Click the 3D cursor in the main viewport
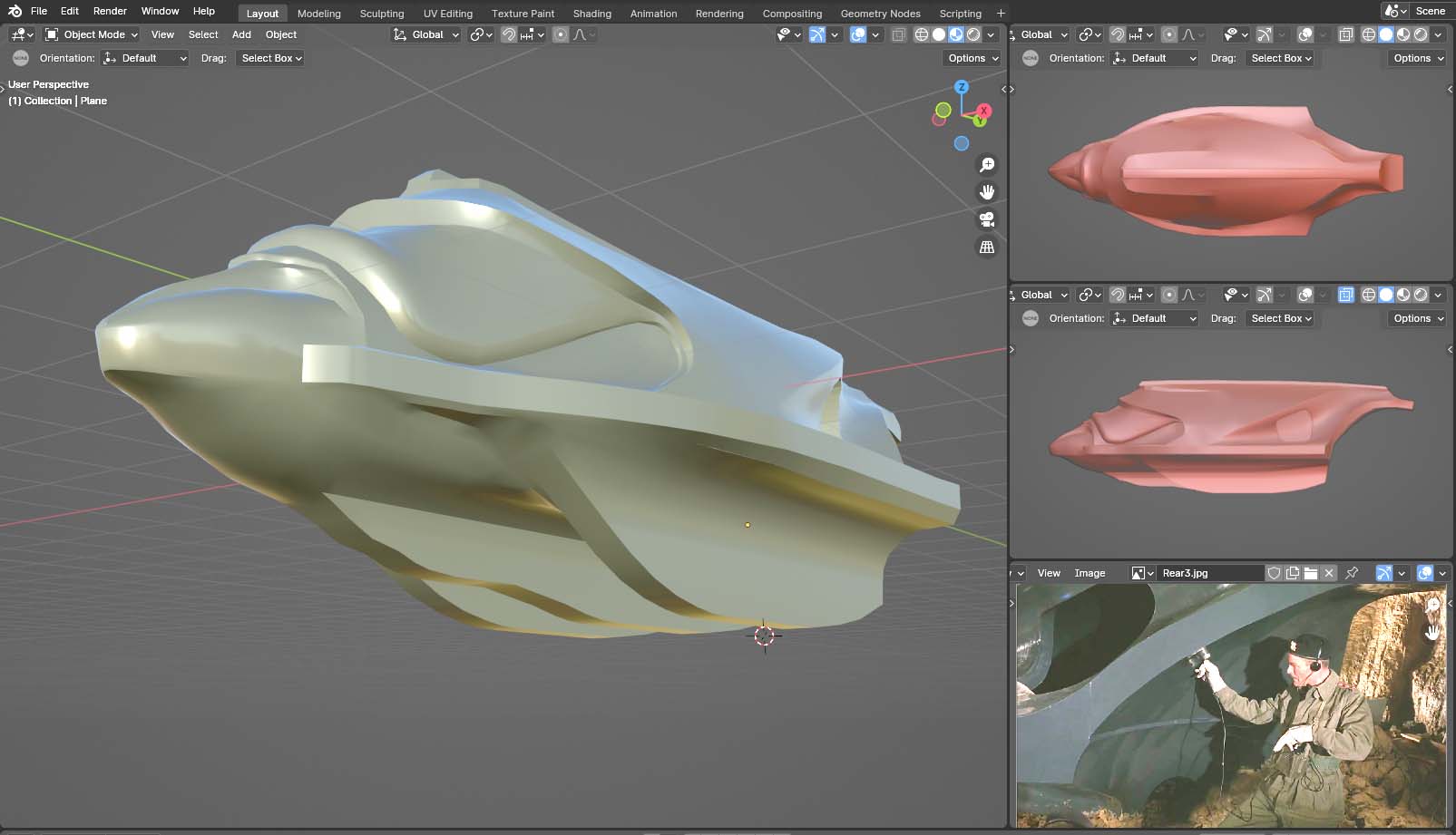Screen dimensions: 1456x835 [764, 636]
